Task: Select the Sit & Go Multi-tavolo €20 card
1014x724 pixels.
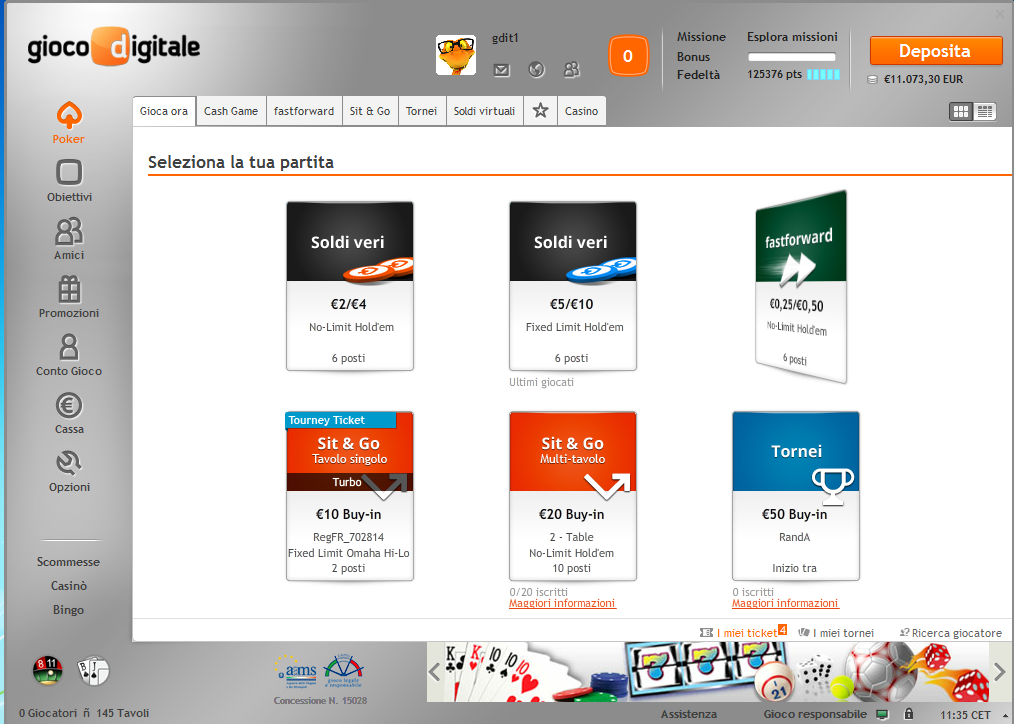Action: pyautogui.click(x=573, y=496)
